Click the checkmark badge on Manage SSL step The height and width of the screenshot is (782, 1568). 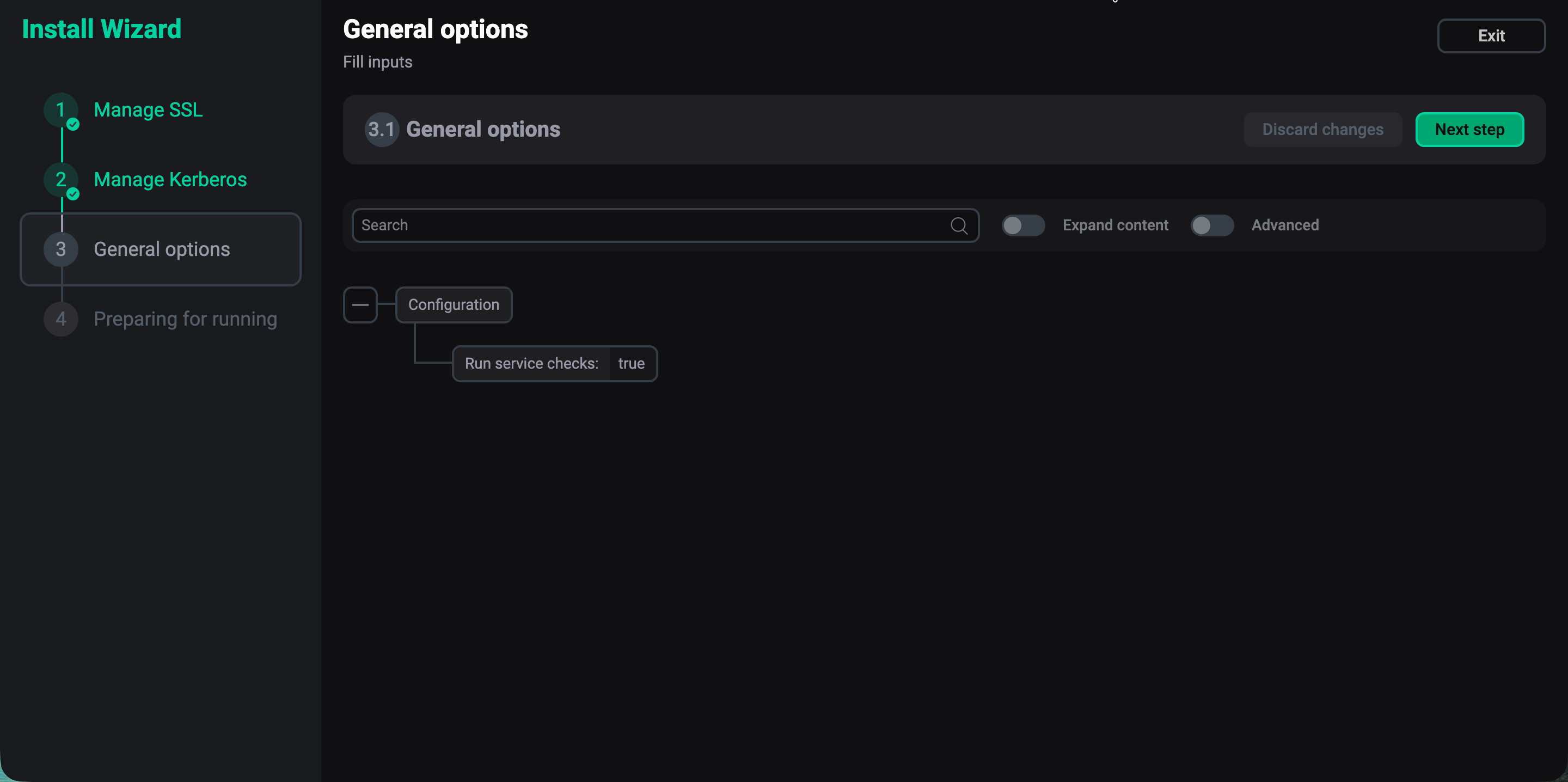coord(72,125)
